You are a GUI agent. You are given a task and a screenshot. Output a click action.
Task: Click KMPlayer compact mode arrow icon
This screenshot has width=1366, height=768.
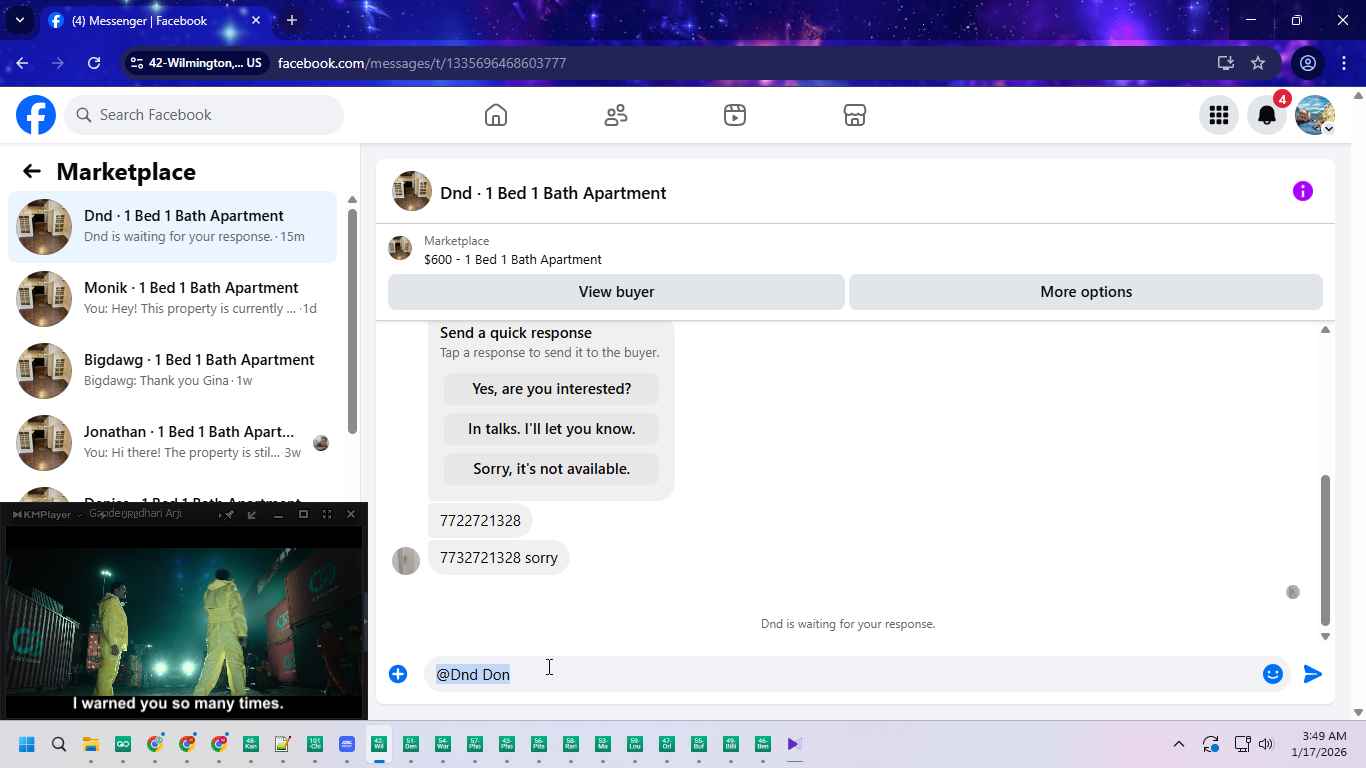click(x=252, y=514)
